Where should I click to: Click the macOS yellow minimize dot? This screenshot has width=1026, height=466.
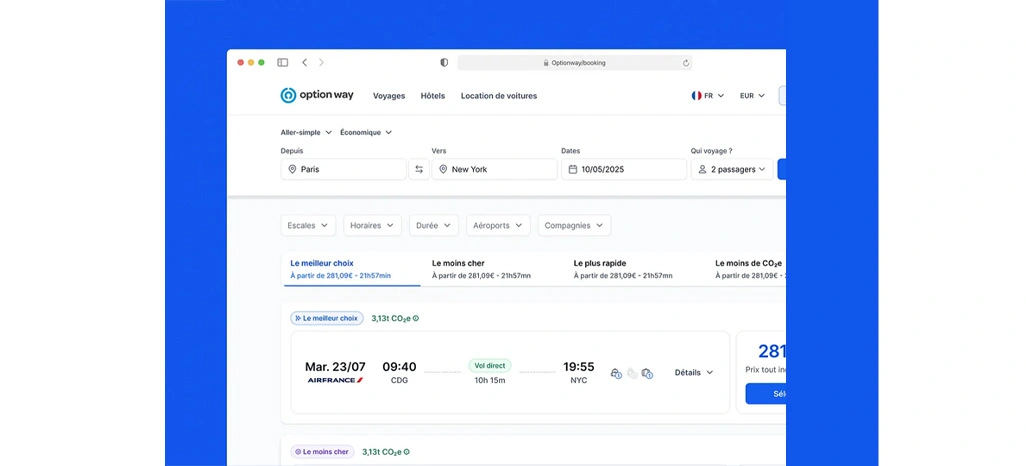[251, 63]
